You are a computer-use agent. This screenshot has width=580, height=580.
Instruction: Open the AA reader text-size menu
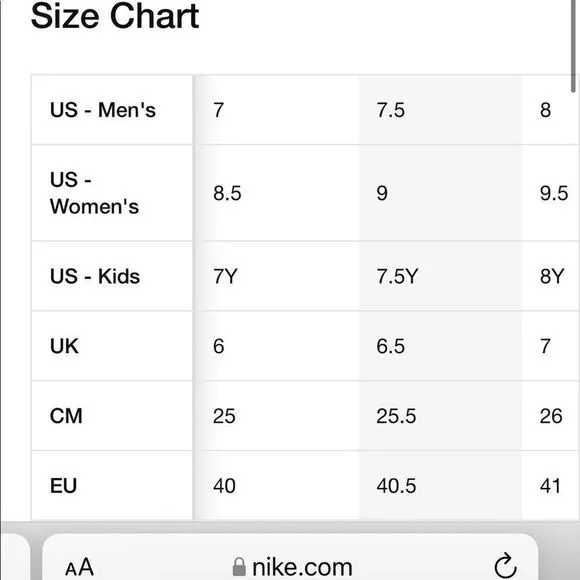coord(79,567)
